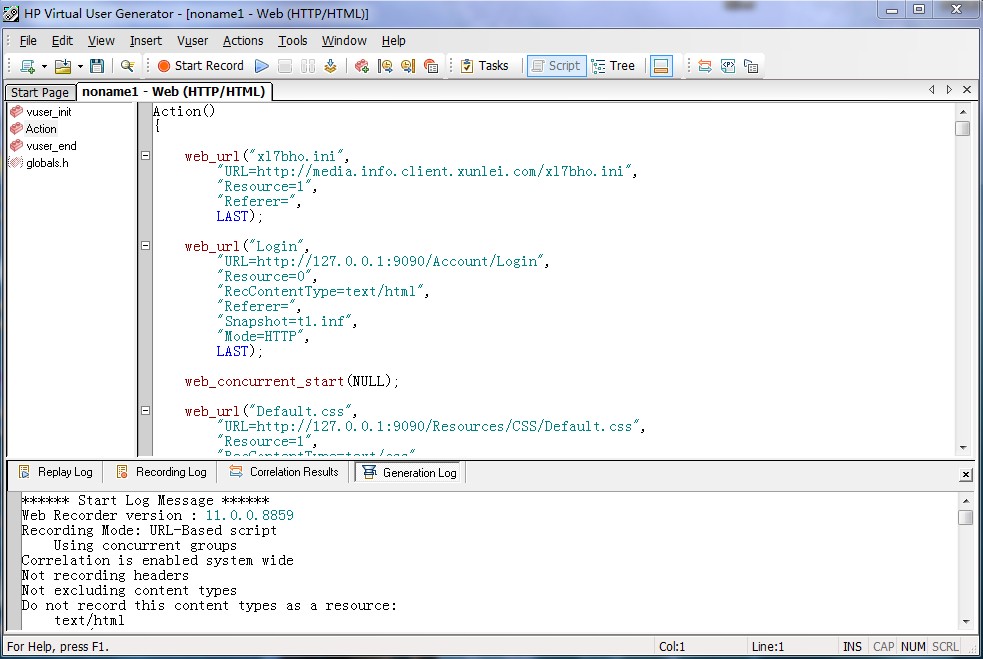Click the Open Script folder icon
This screenshot has height=659, width=983.
(x=63, y=66)
